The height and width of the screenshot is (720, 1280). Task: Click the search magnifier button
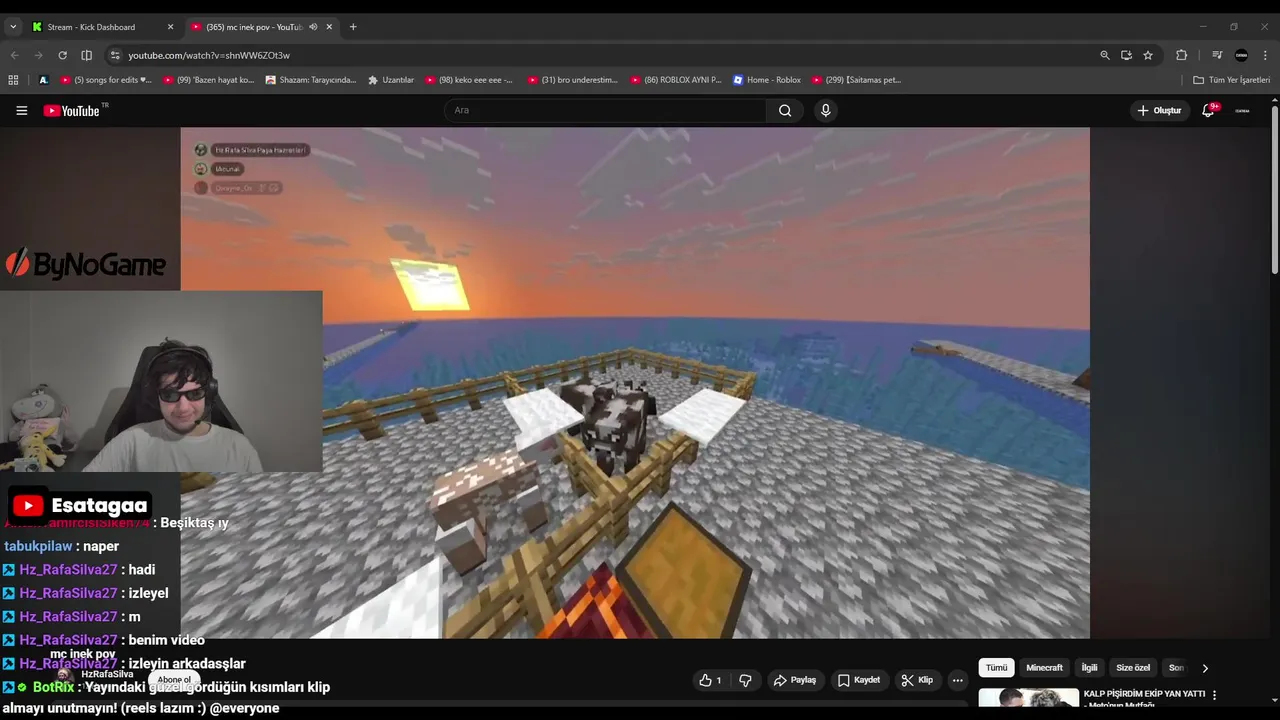785,110
